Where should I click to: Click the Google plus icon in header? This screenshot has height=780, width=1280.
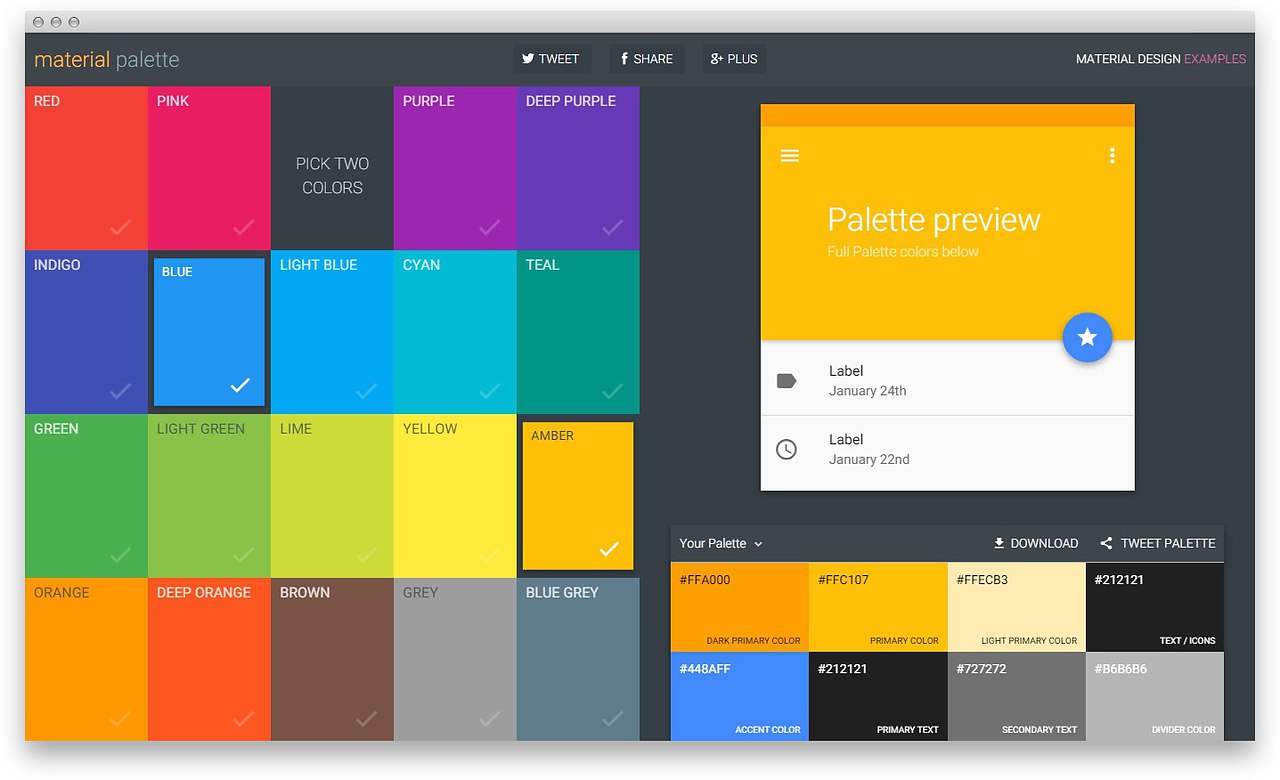716,59
